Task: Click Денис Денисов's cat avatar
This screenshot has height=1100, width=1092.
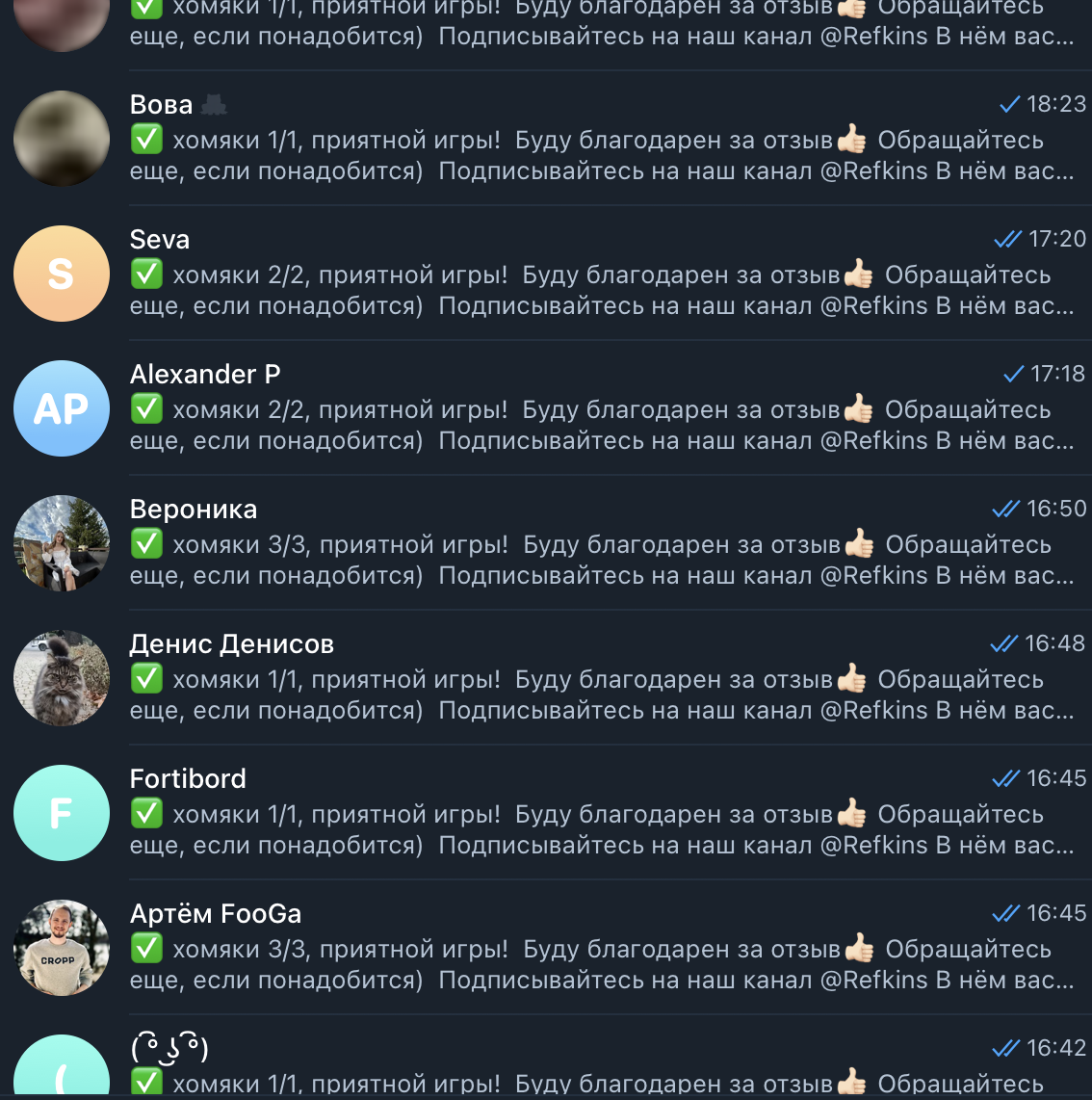Action: (62, 678)
